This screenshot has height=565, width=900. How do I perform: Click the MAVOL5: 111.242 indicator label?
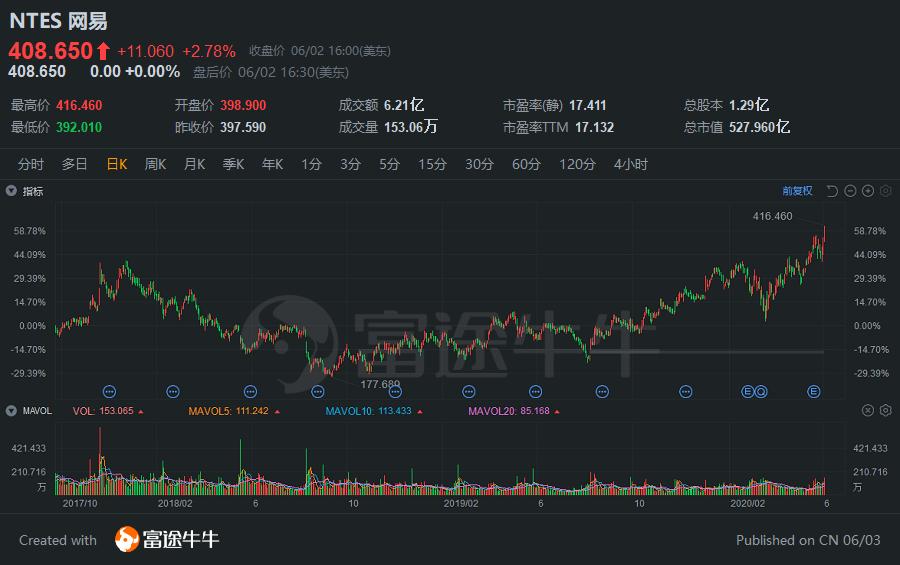coord(228,411)
